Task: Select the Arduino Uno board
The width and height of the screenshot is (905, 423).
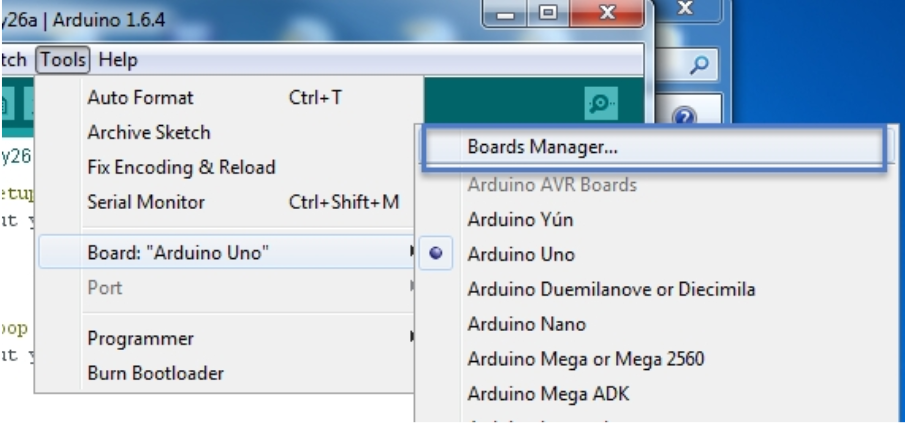Action: [658, 254]
